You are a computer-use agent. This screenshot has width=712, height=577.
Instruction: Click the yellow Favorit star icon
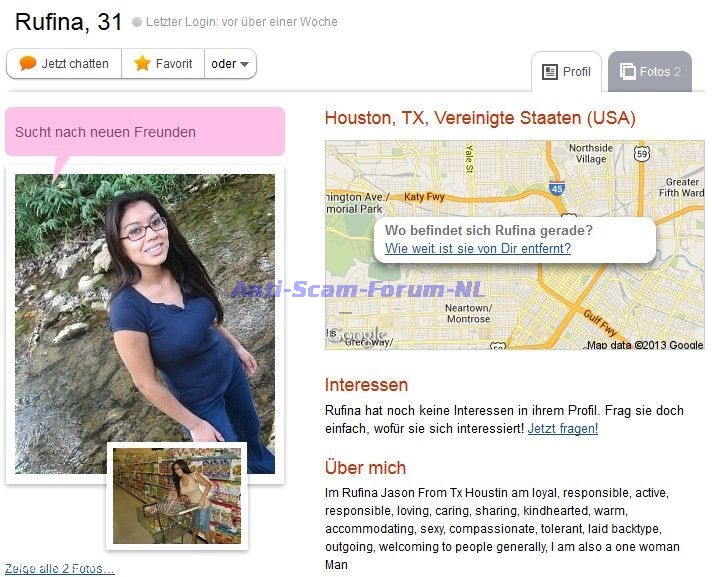coord(142,63)
